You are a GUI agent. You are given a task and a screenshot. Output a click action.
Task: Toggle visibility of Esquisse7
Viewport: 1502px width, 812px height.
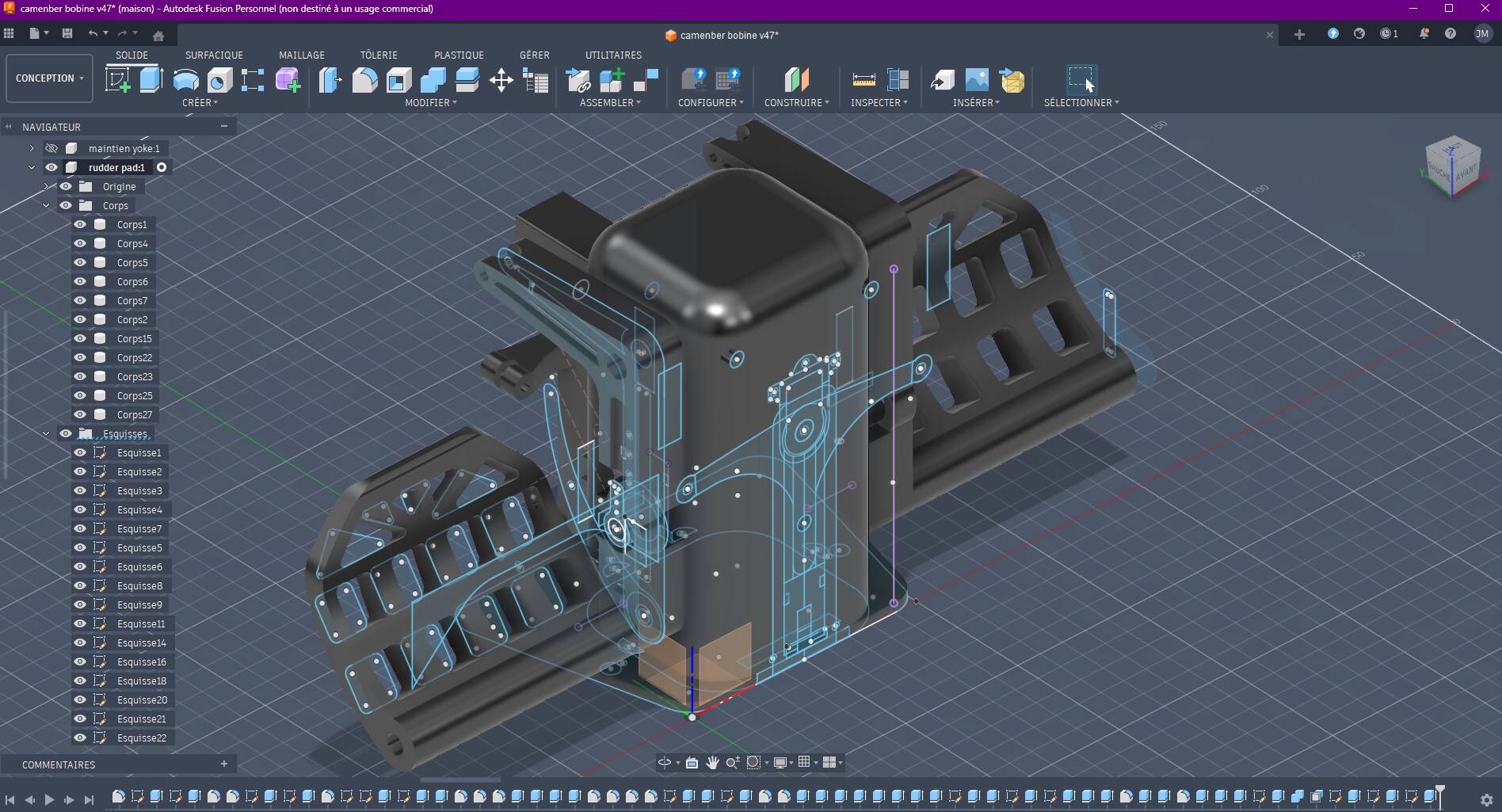coord(80,528)
